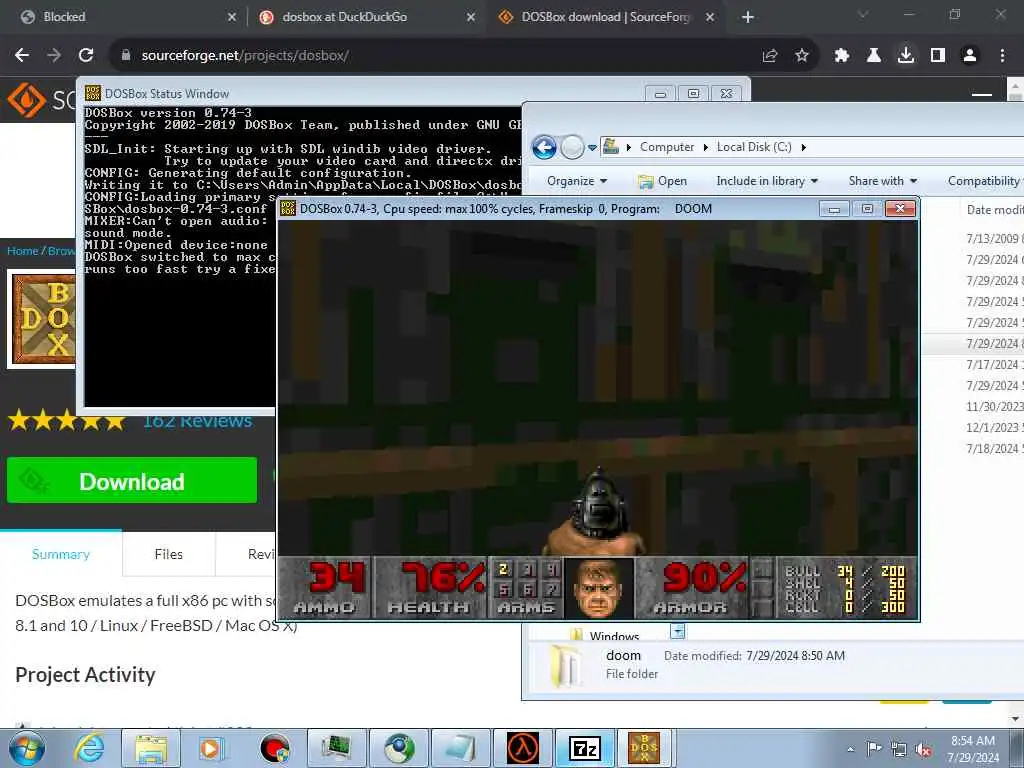The width and height of the screenshot is (1024, 768).
Task: Click the Home breadcrumb link
Action: click(x=22, y=251)
